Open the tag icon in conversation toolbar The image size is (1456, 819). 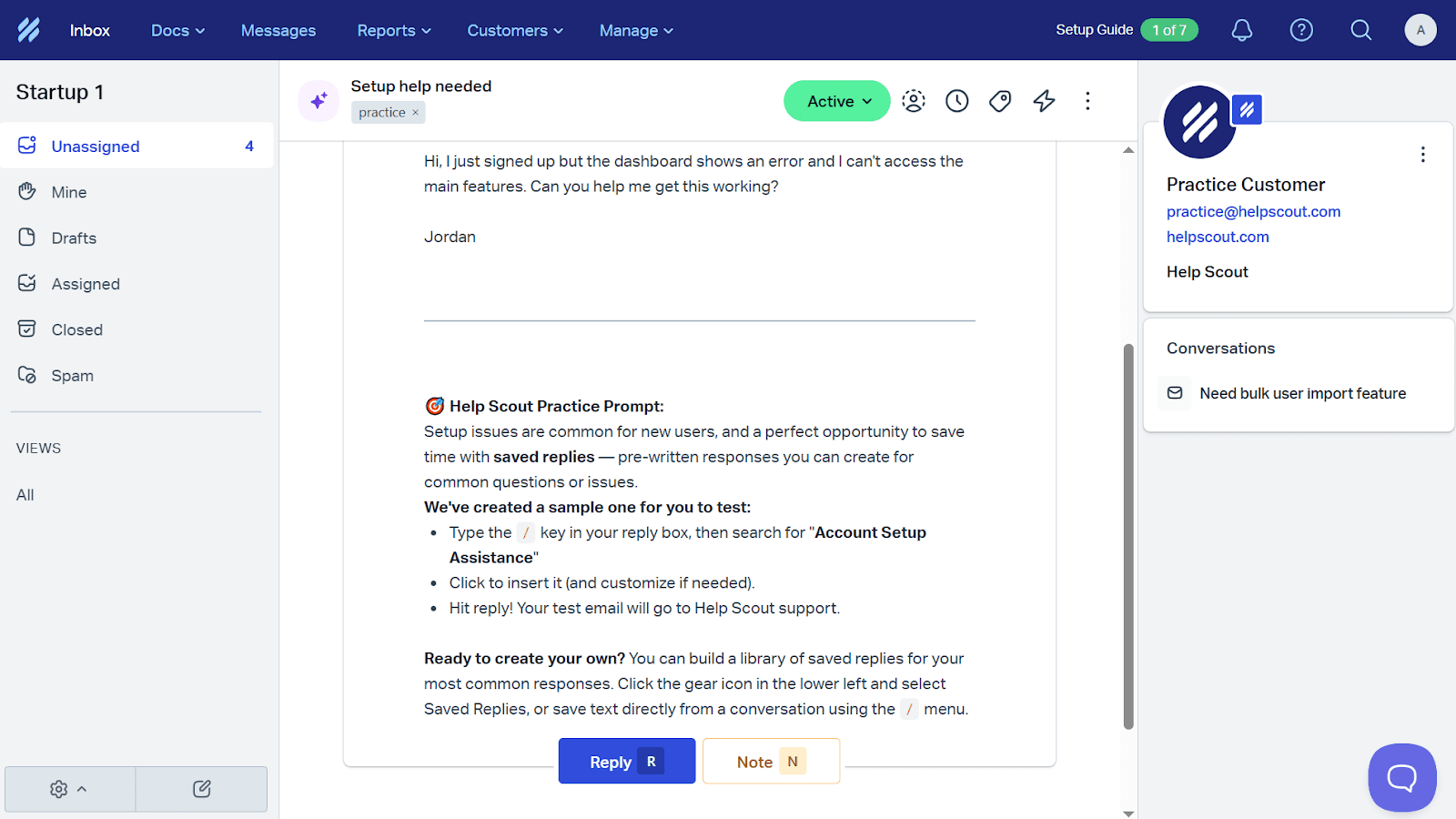click(1000, 101)
